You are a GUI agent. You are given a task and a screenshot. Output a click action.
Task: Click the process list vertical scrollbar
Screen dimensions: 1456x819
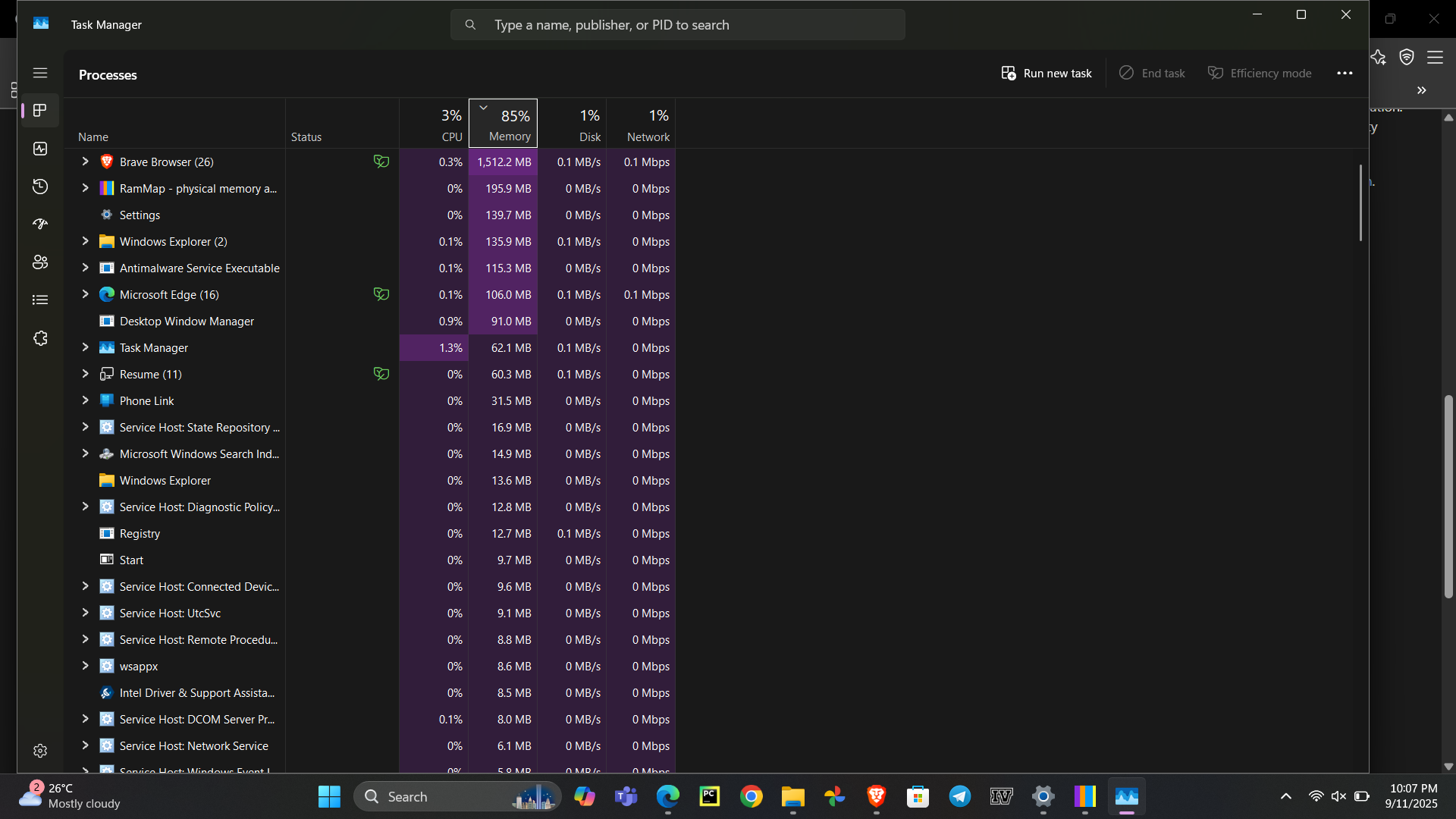click(1360, 203)
